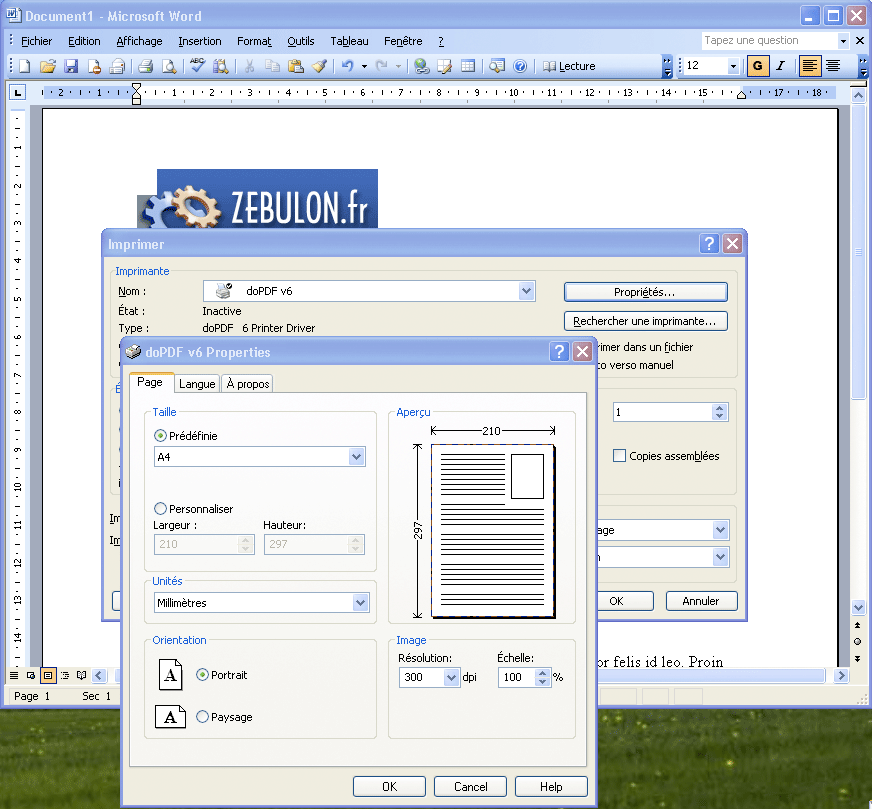Screen dimensions: 872x809
Task: Click the Undo arrow icon
Action: pyautogui.click(x=348, y=66)
